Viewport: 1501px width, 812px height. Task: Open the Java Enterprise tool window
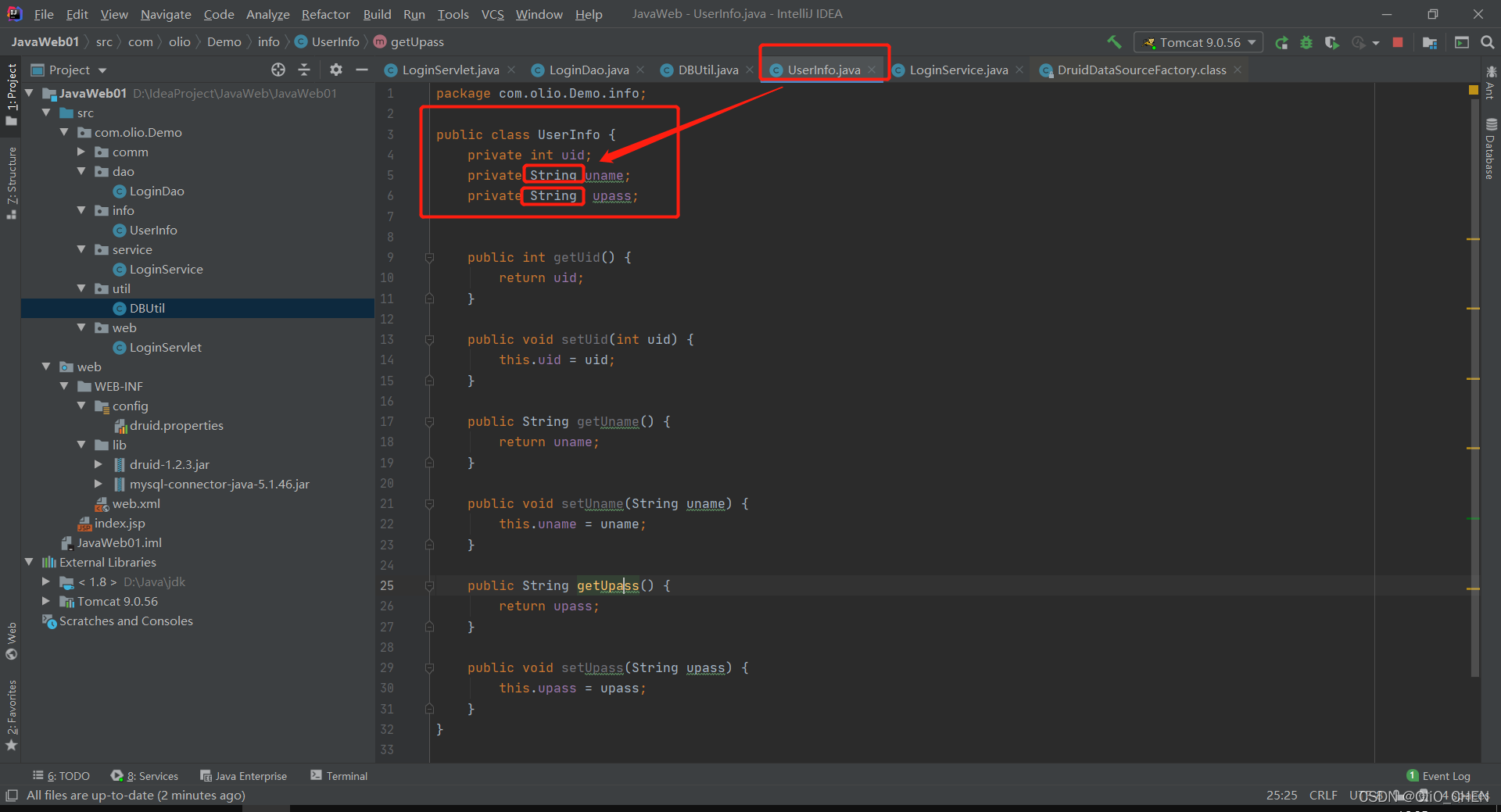tap(244, 775)
